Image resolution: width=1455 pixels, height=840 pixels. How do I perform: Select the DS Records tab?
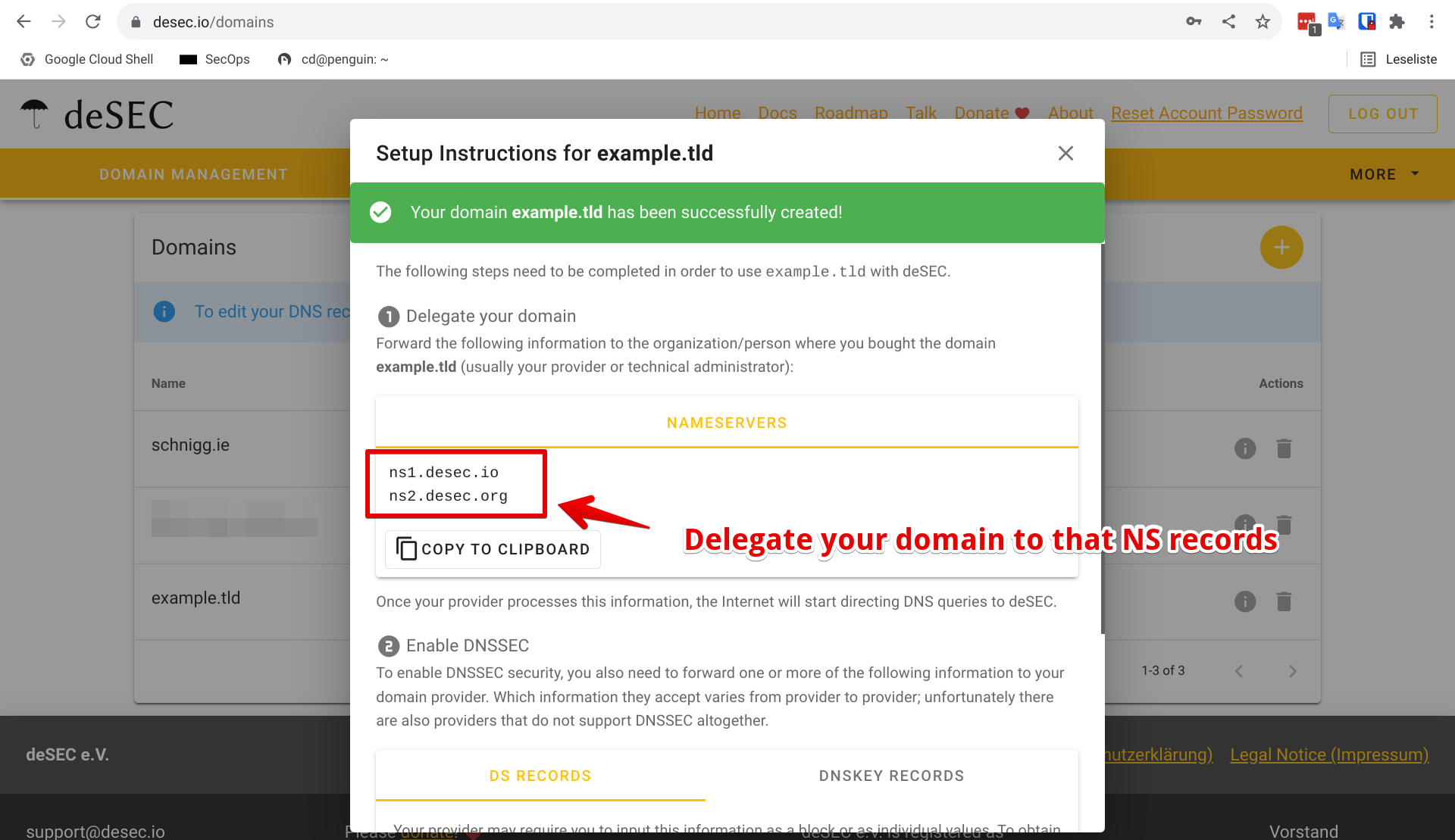(x=540, y=776)
